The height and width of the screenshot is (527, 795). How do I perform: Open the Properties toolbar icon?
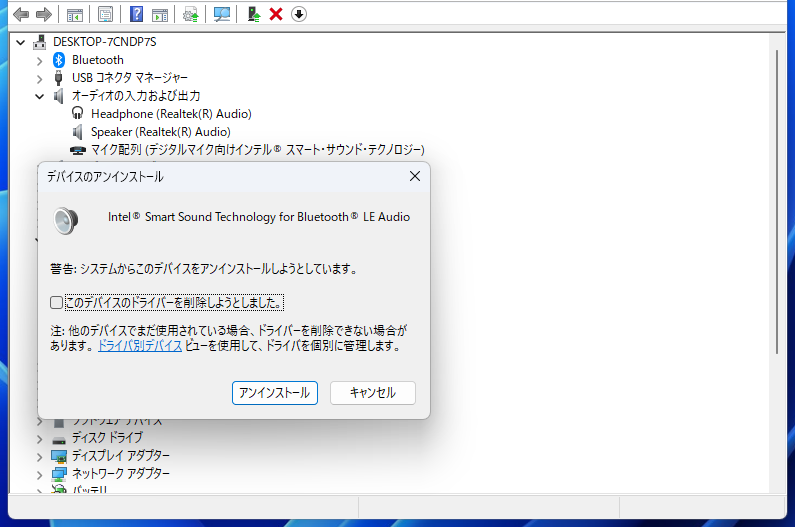pos(105,15)
